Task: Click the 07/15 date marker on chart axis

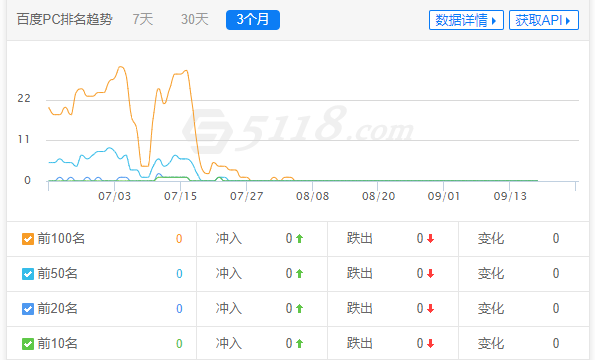Action: 181,196
